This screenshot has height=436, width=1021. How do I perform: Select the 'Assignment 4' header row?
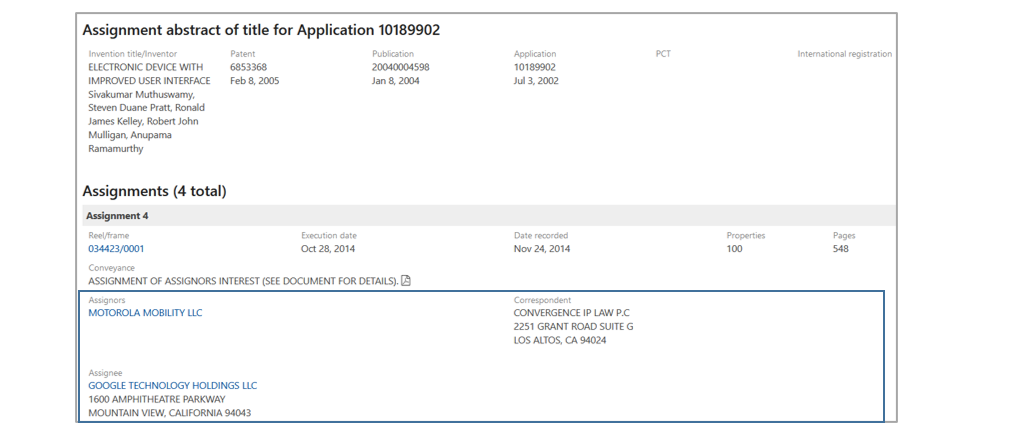pyautogui.click(x=489, y=215)
